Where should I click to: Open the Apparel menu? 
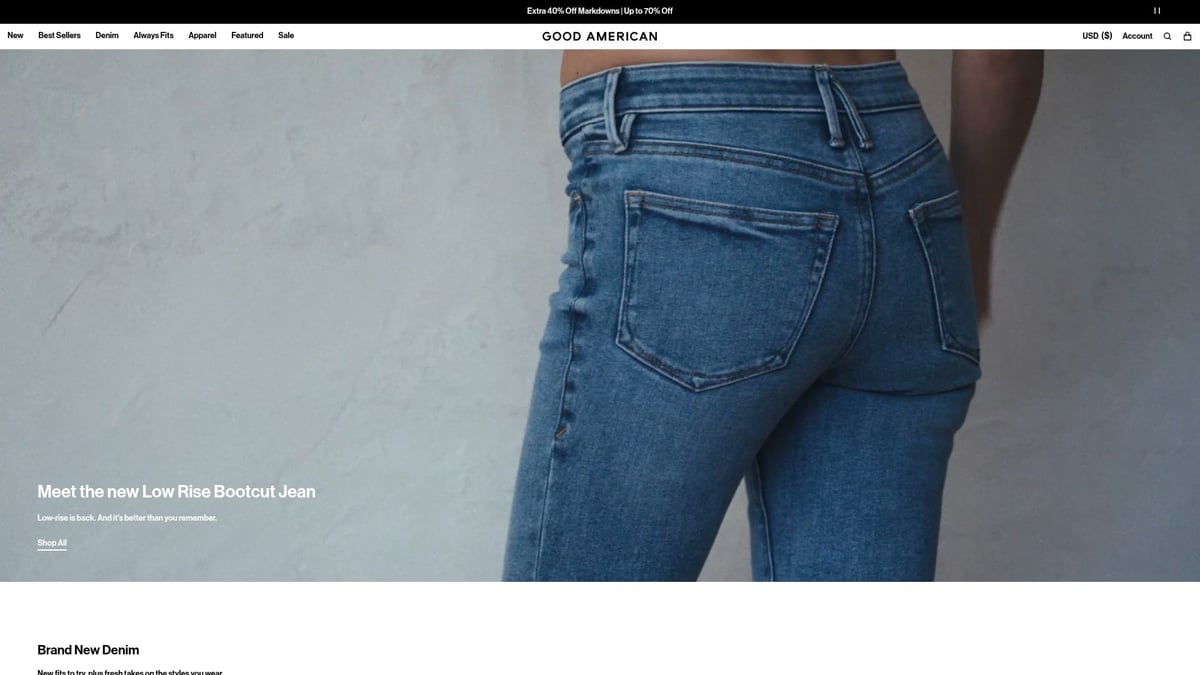point(202,36)
